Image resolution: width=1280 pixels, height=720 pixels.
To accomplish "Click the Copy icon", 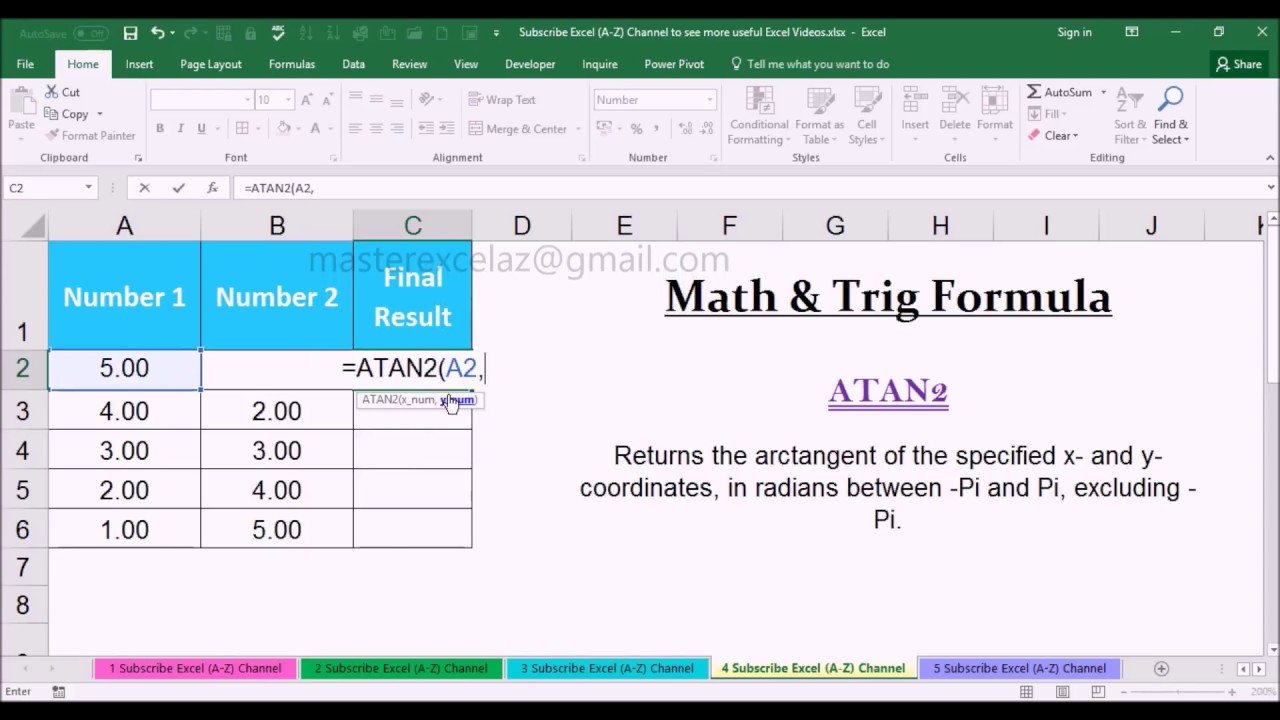I will pos(51,114).
